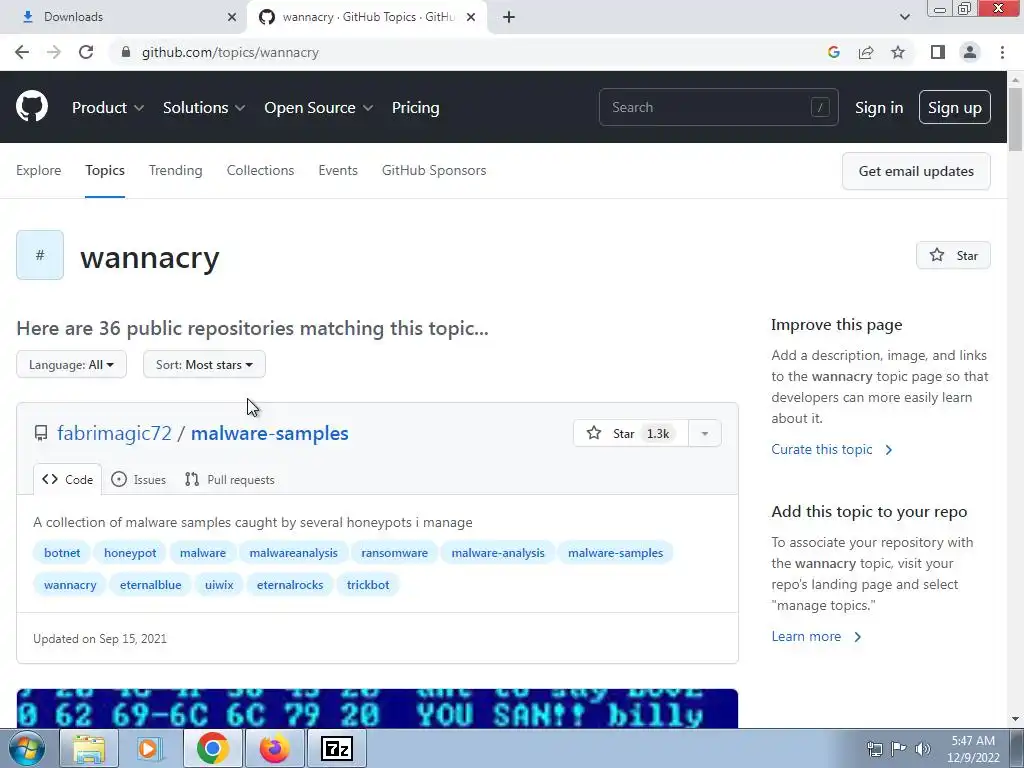Click the honeypot topic tag
The width and height of the screenshot is (1024, 768).
point(130,552)
